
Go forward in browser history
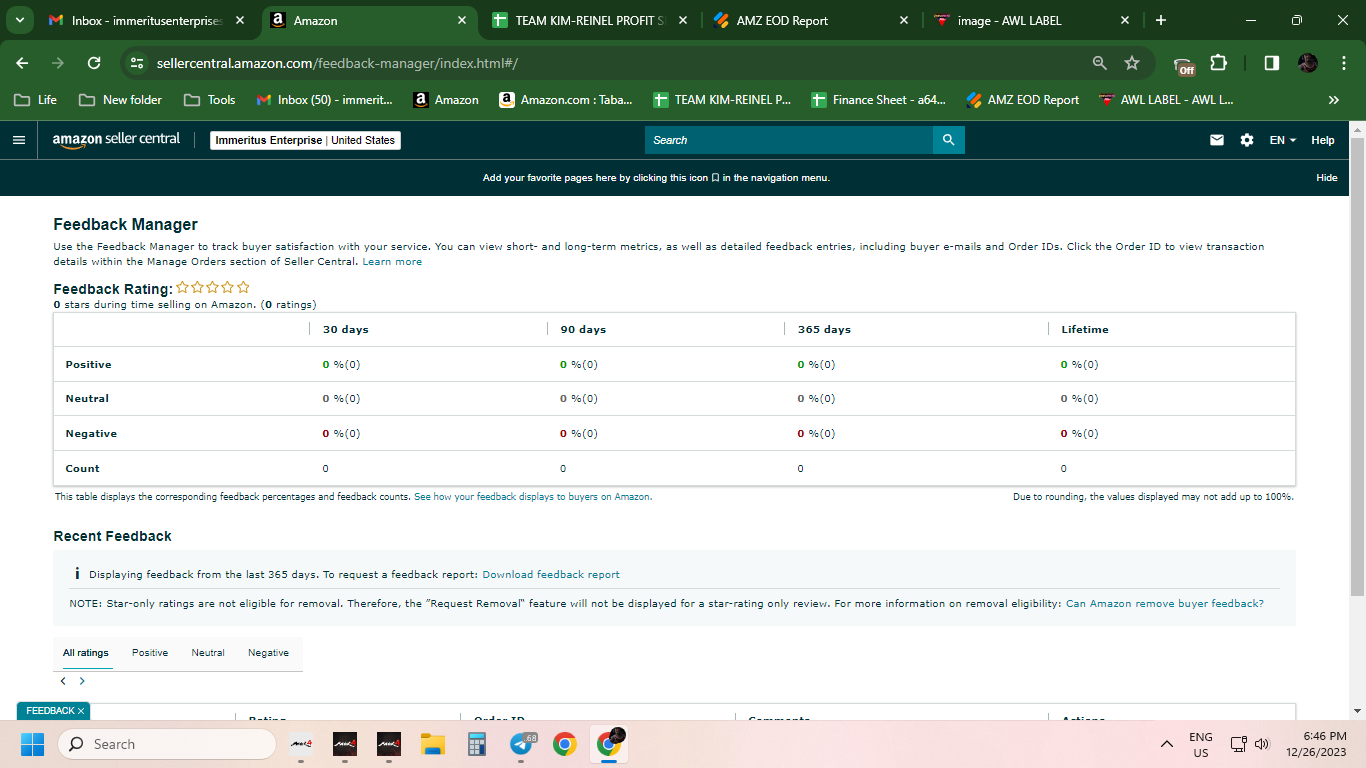(58, 63)
